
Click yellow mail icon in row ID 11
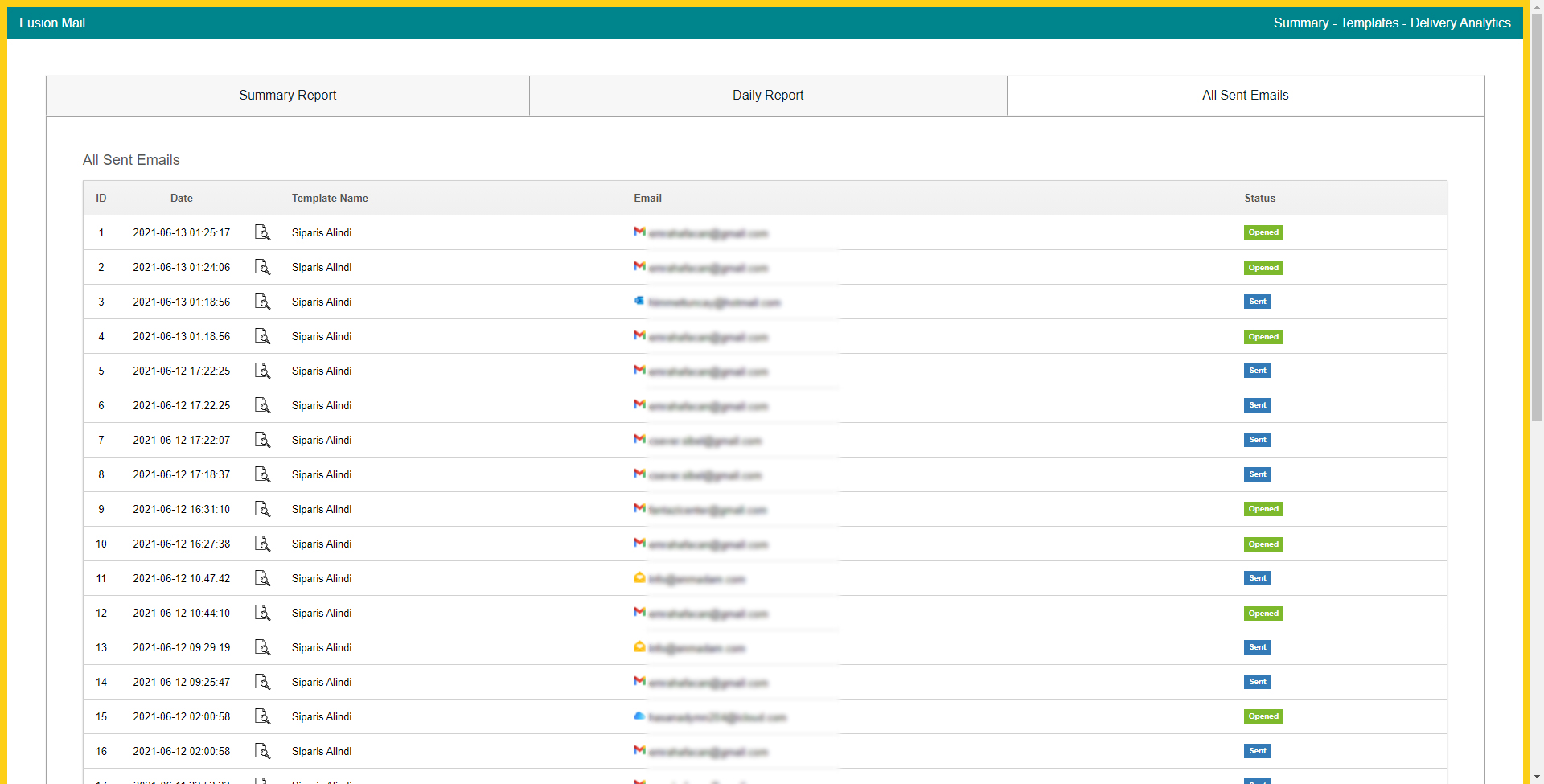[639, 577]
